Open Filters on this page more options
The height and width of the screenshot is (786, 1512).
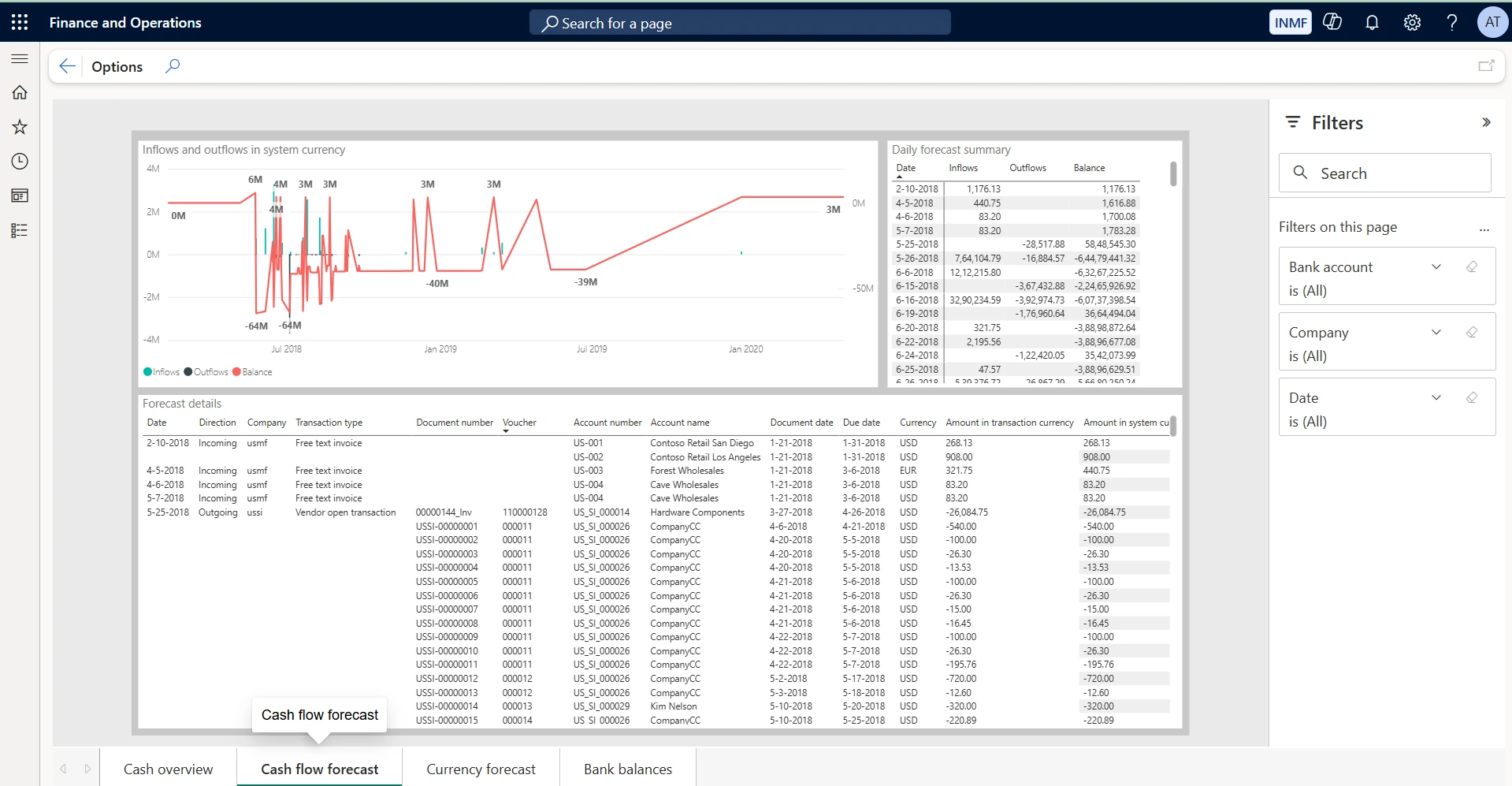pyautogui.click(x=1484, y=229)
